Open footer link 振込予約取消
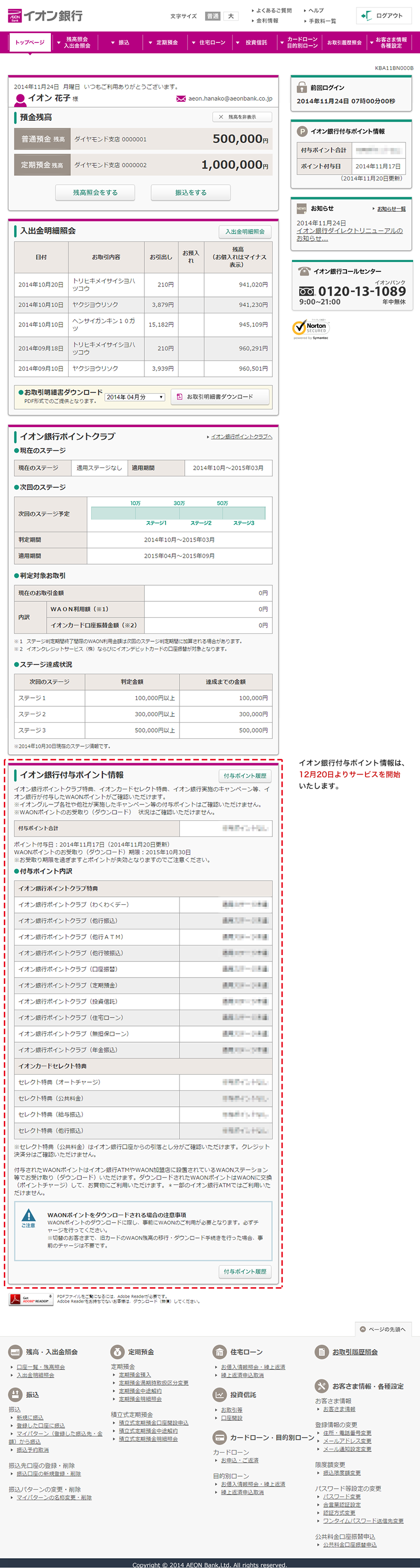This screenshot has height=1568, width=420. click(x=32, y=1450)
